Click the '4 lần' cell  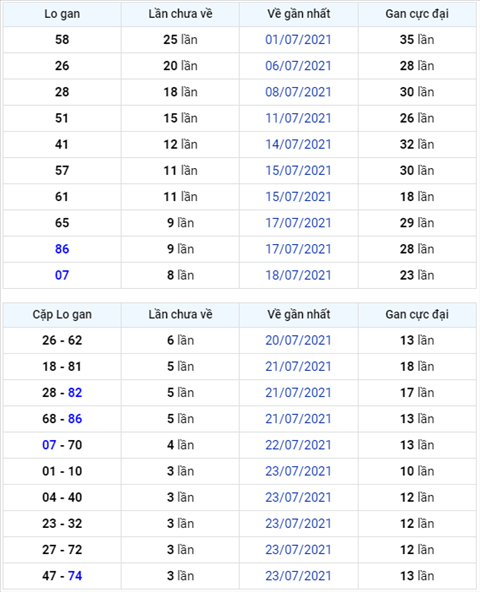(180, 445)
